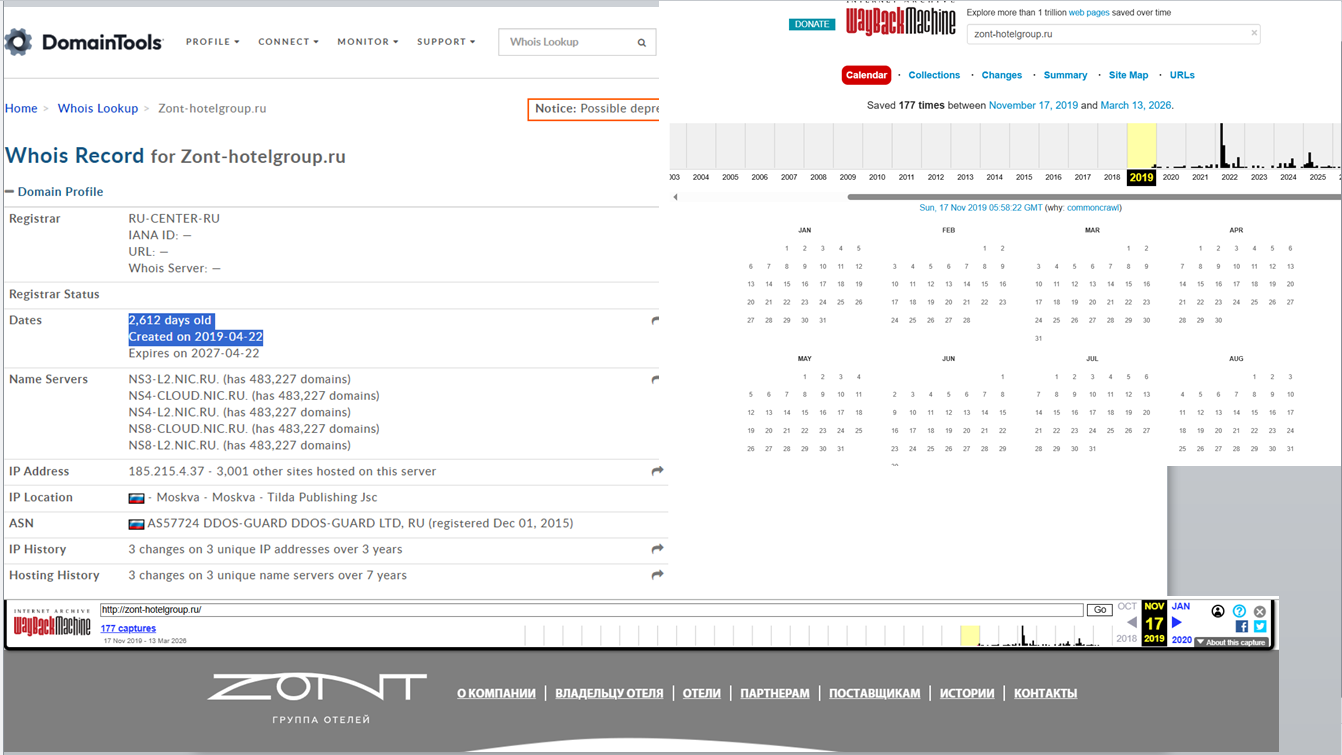Image resolution: width=1342 pixels, height=755 pixels.
Task: Share the capture on Twitter
Action: click(1260, 627)
